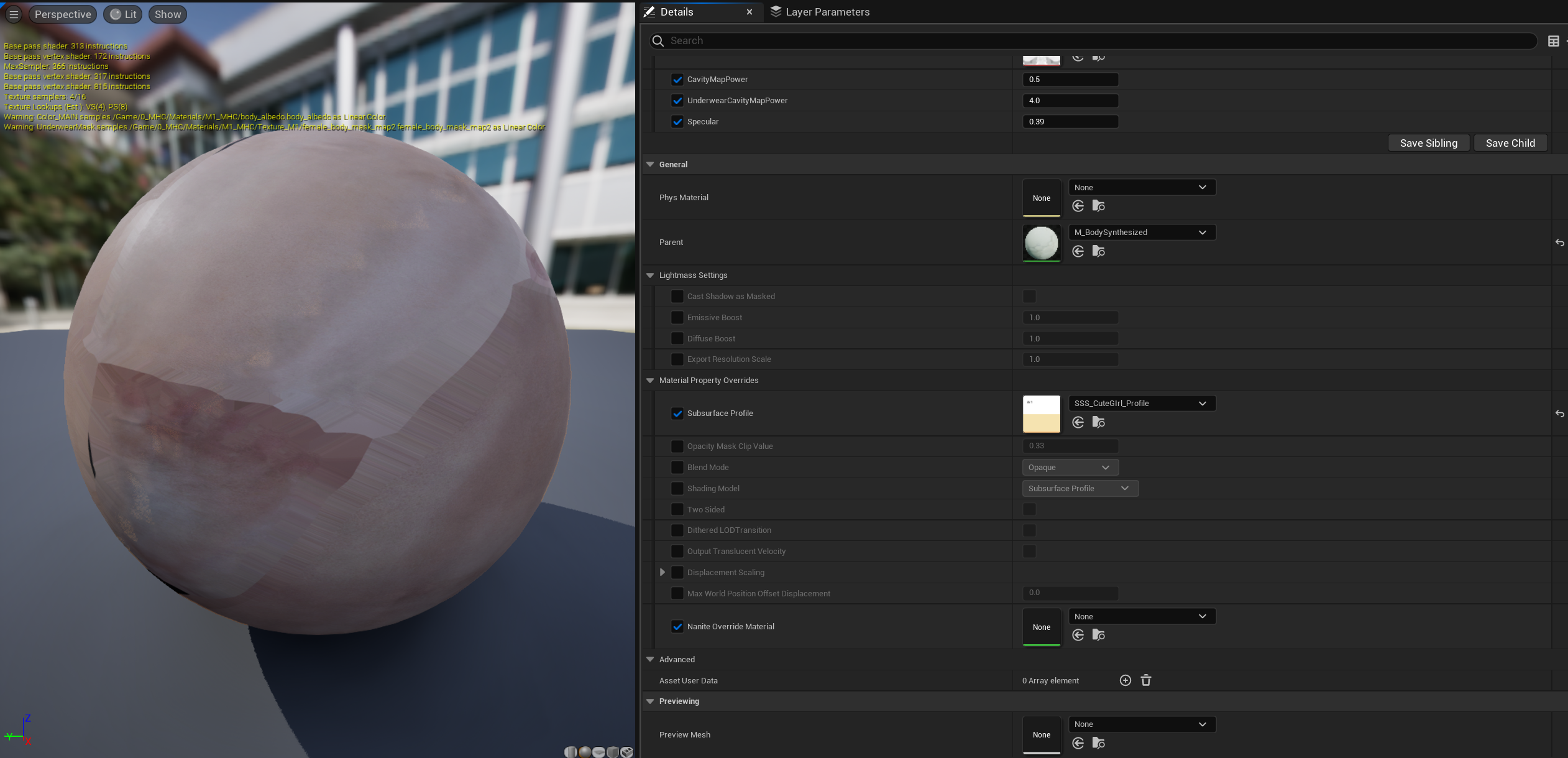
Task: Set preview mesh to cube primitive
Action: 613,752
